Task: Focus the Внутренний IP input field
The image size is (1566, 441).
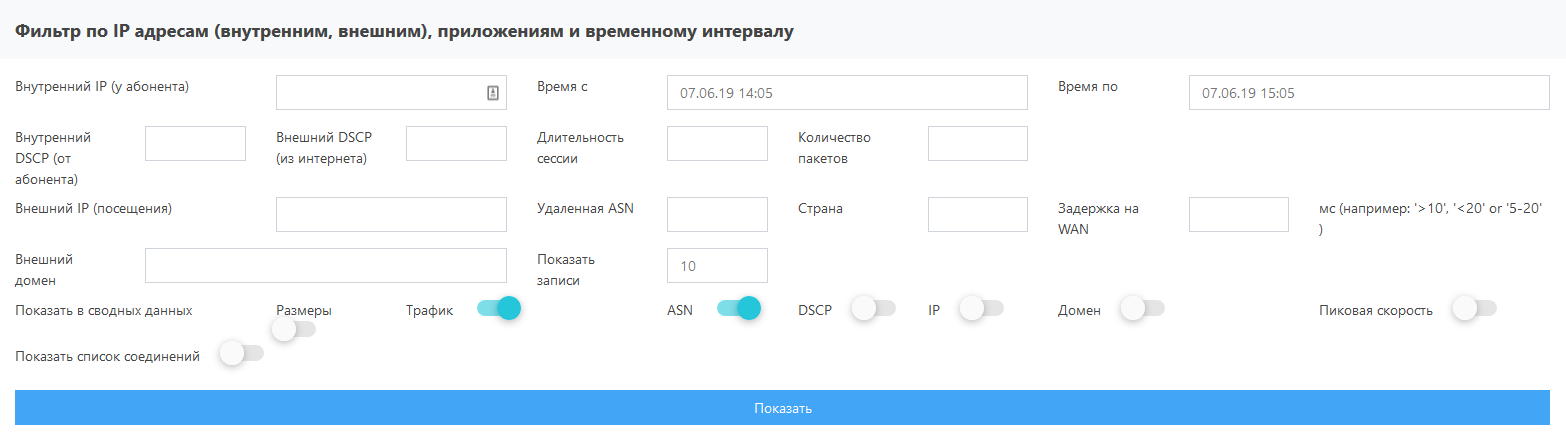Action: [391, 93]
